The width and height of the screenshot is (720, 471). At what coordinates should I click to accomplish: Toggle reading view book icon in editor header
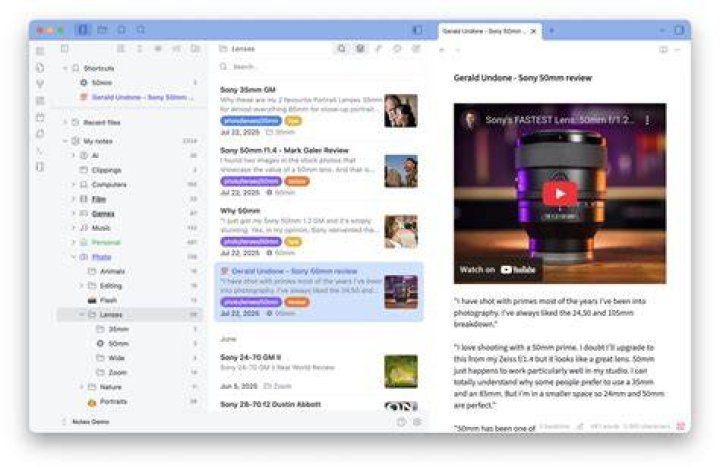[x=663, y=49]
